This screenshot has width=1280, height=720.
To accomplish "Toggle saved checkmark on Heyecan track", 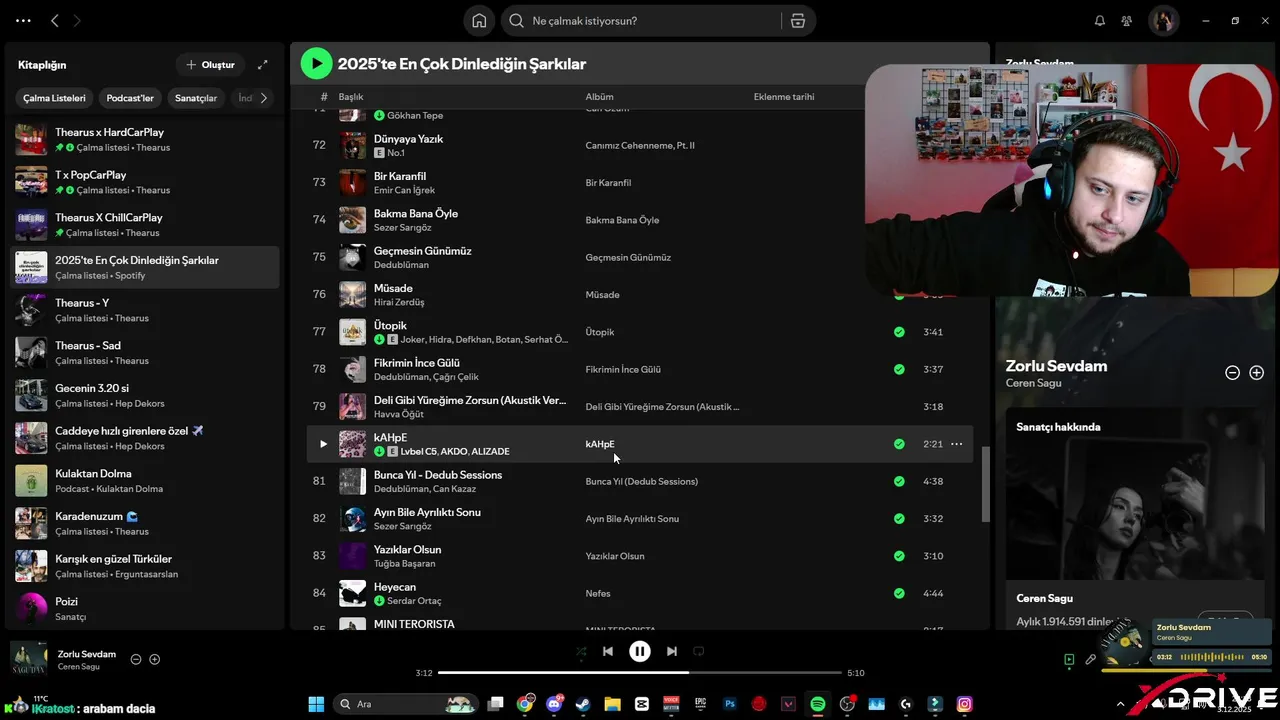I will point(899,593).
